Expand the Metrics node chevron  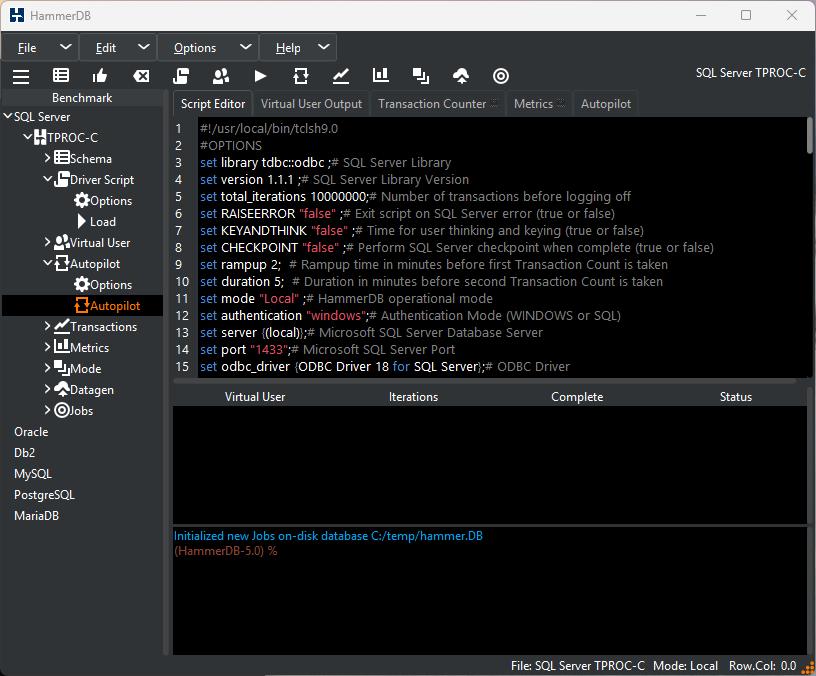pos(48,347)
